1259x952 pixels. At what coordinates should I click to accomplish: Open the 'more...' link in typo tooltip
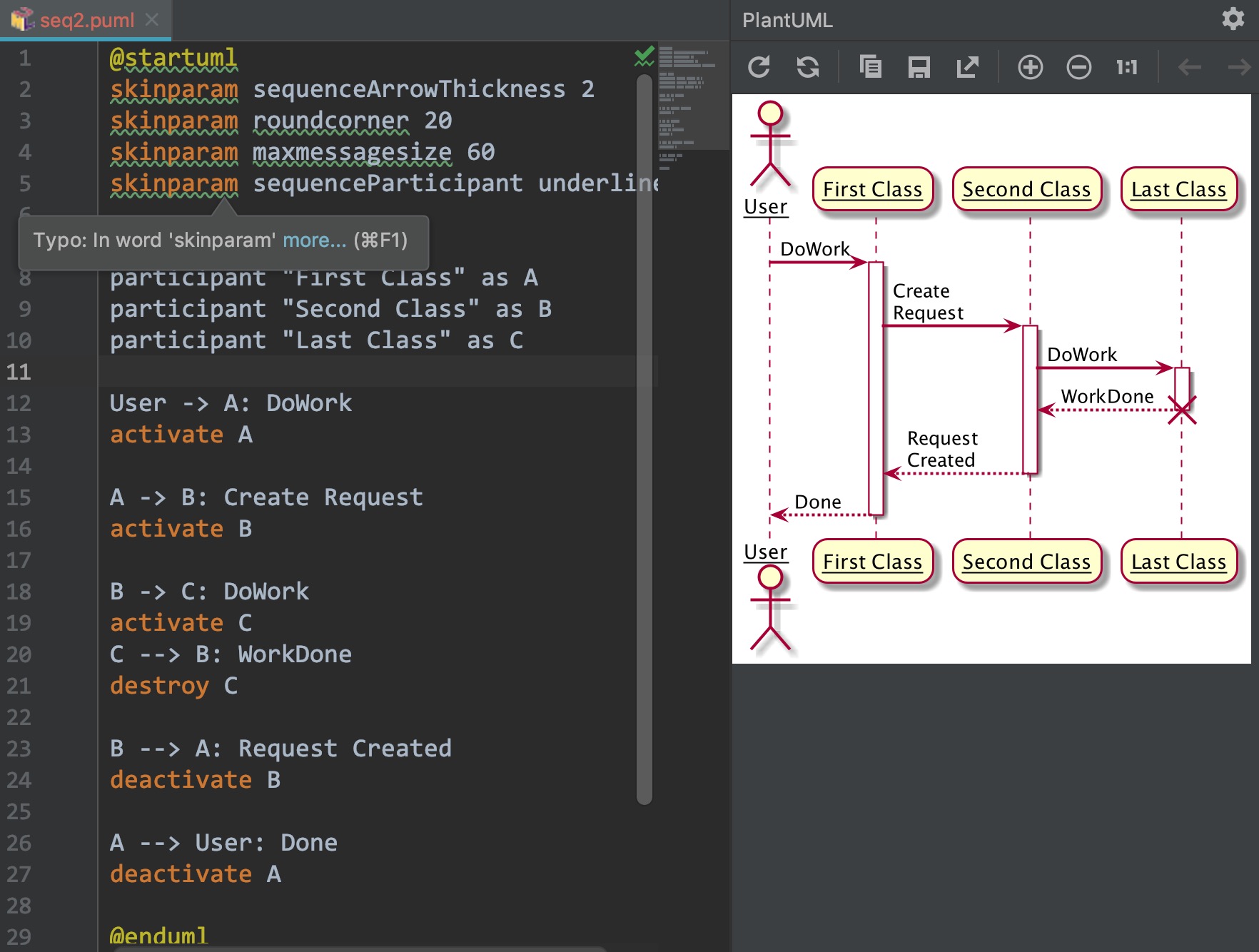tap(314, 240)
